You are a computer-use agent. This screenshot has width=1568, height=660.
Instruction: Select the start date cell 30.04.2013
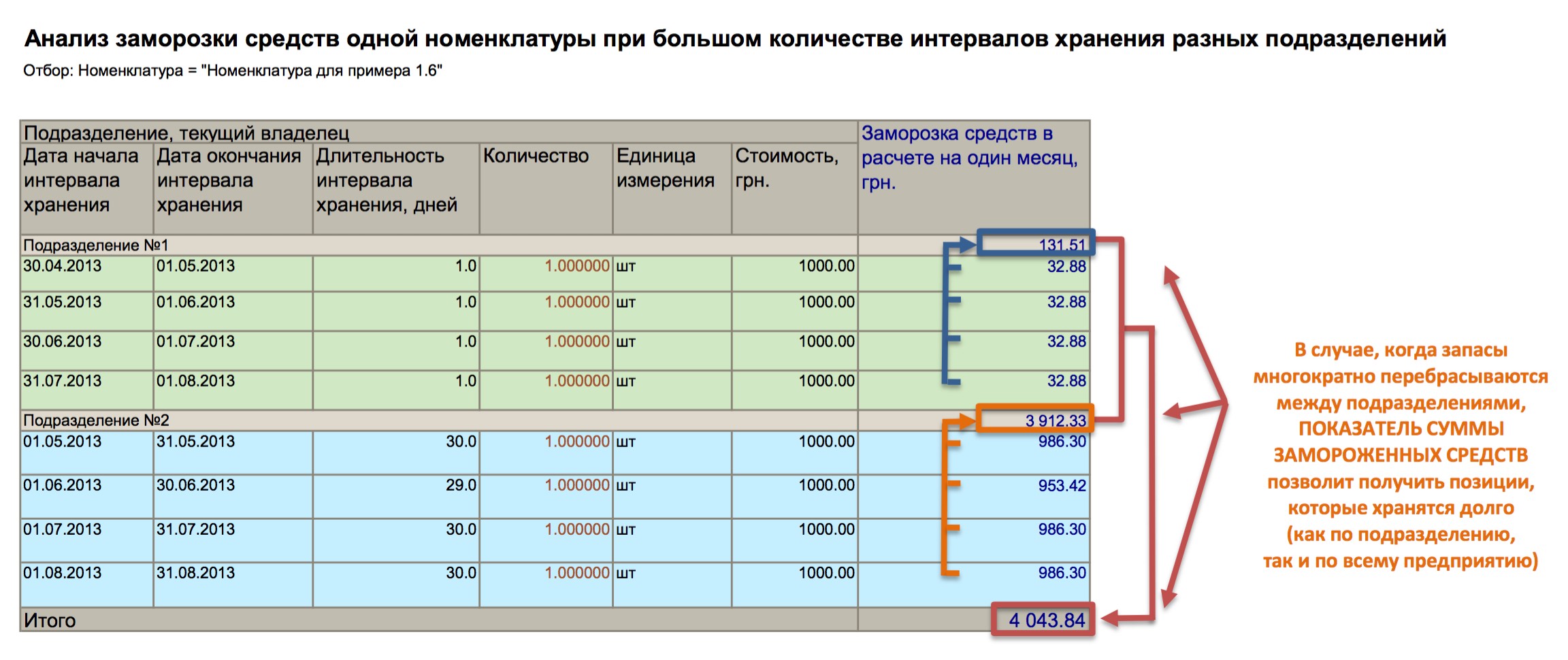point(62,266)
